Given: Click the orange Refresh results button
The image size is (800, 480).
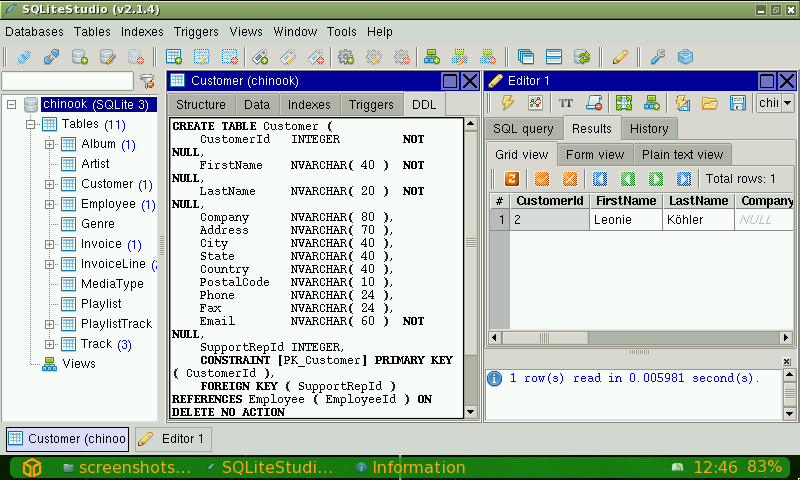Looking at the screenshot, I should coord(512,179).
